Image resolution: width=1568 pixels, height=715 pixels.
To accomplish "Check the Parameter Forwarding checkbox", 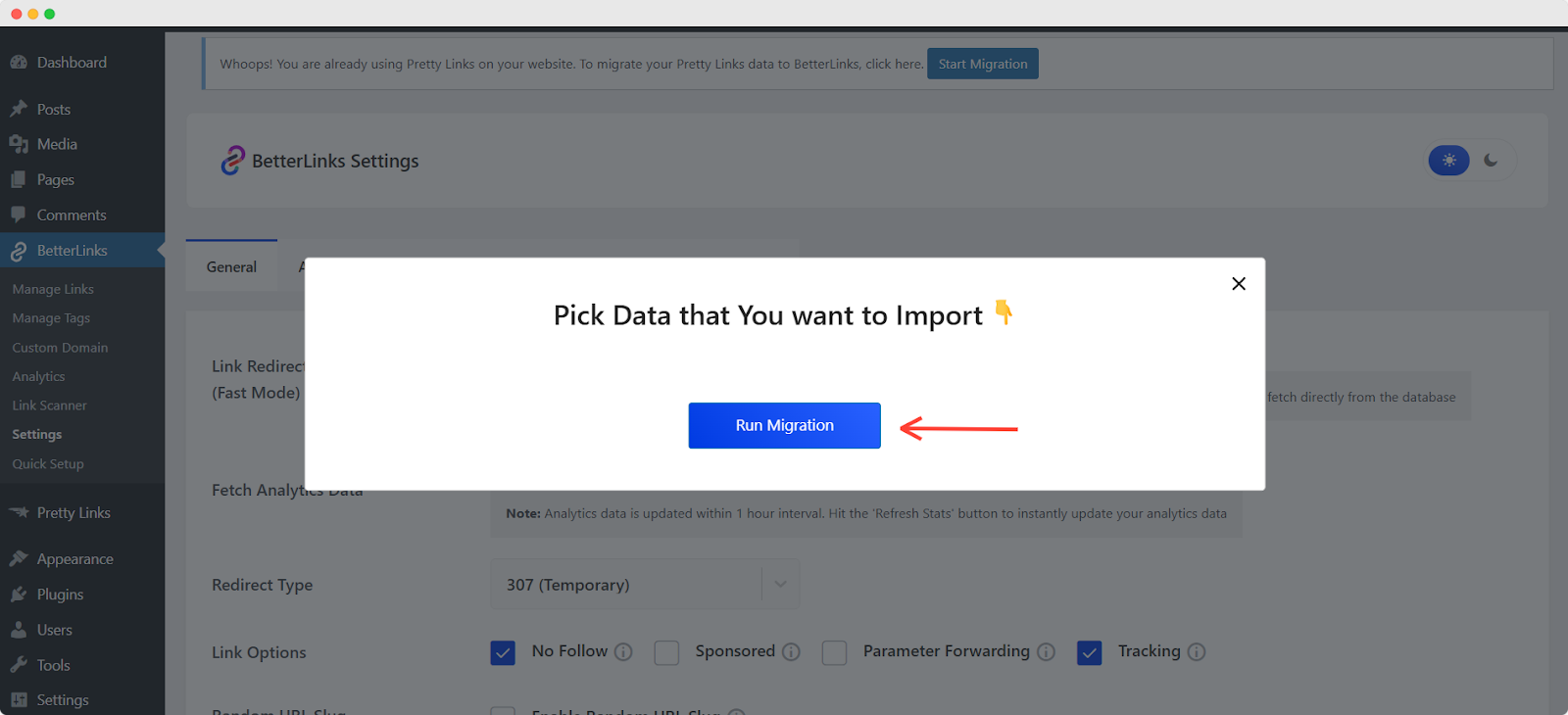I will [834, 653].
